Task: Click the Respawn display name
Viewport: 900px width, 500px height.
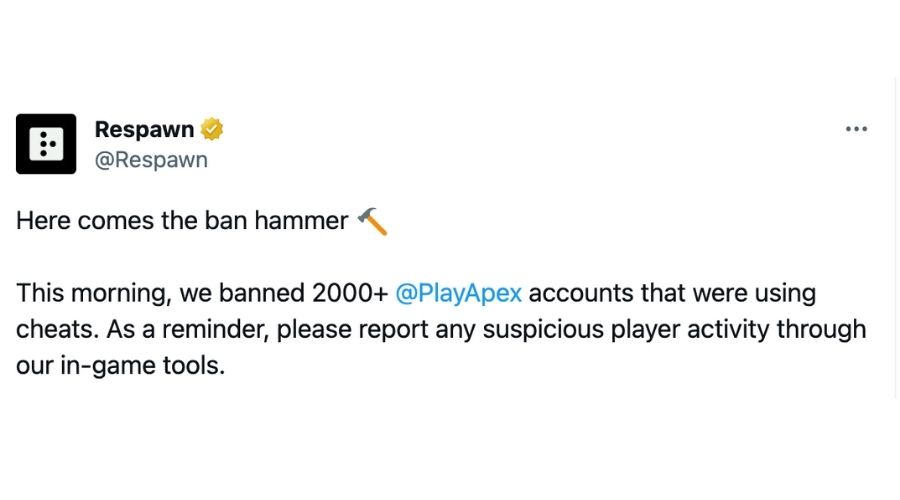Action: click(x=144, y=129)
